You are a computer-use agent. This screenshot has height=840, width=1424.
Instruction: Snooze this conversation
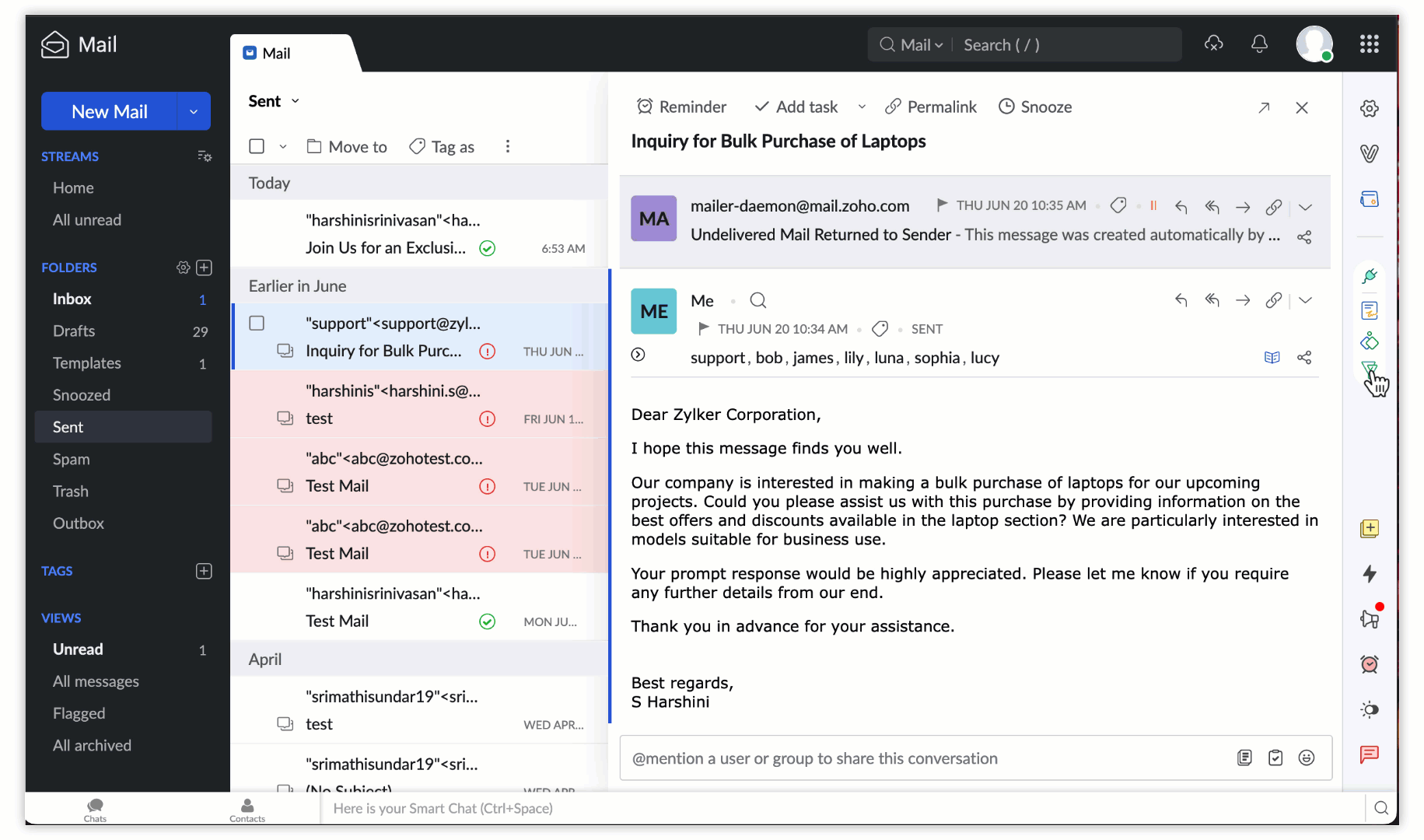coord(1035,107)
